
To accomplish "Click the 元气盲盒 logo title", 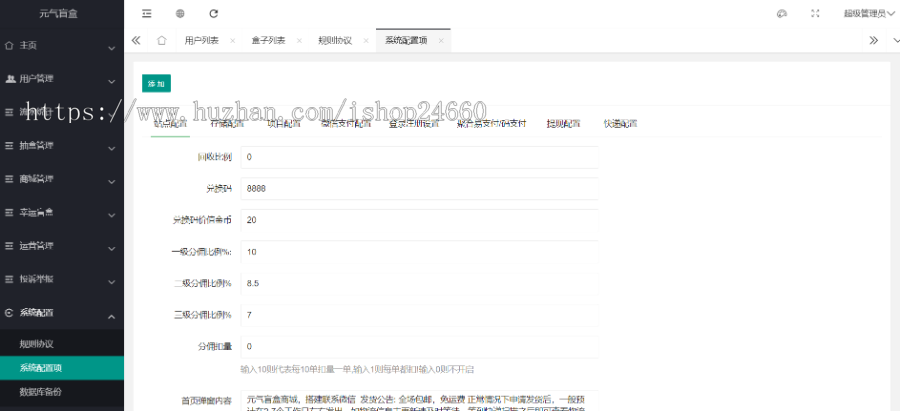I will tap(58, 14).
